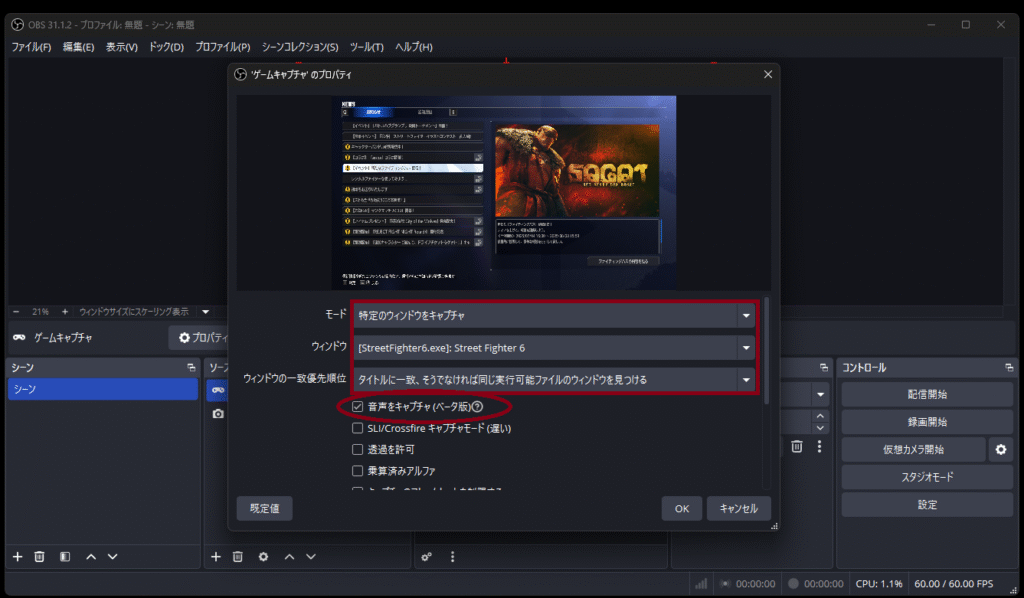This screenshot has height=598, width=1024.
Task: Open ヘルプ(H) menu
Action: click(x=413, y=47)
